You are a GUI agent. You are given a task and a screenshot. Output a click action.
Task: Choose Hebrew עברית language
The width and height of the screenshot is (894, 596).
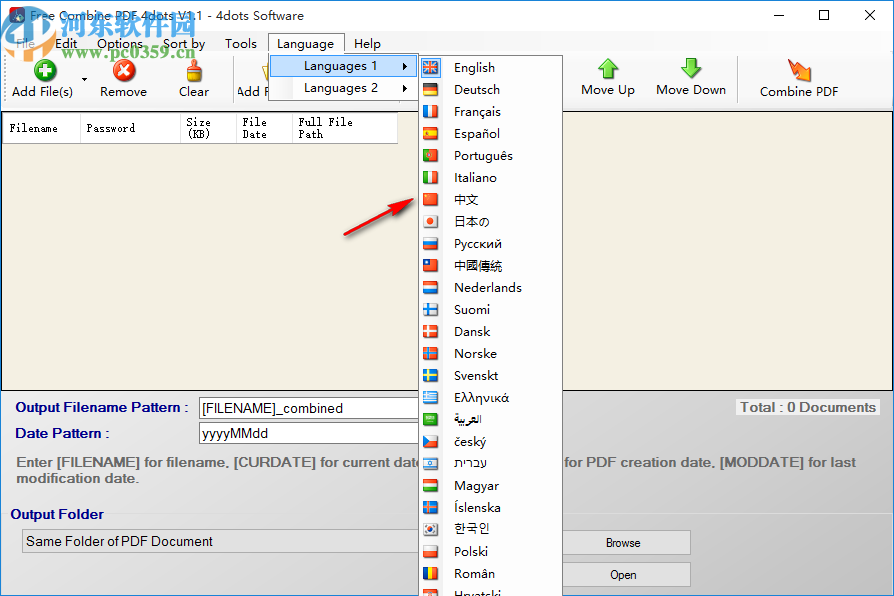490,463
